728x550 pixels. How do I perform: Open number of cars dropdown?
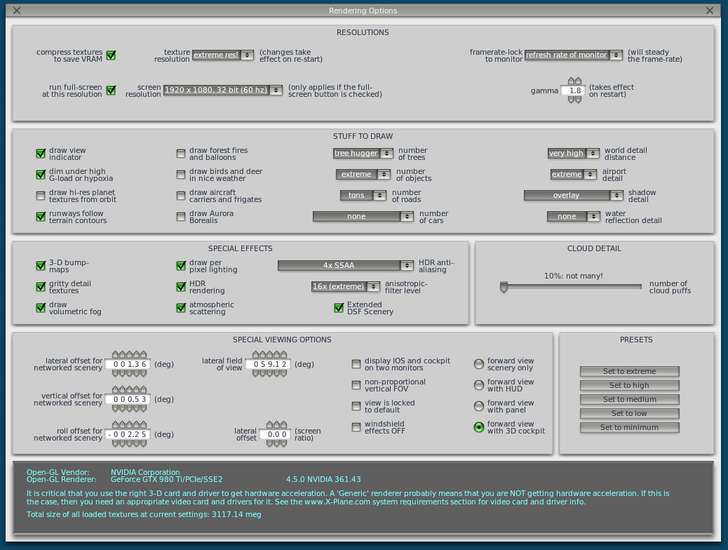[363, 217]
